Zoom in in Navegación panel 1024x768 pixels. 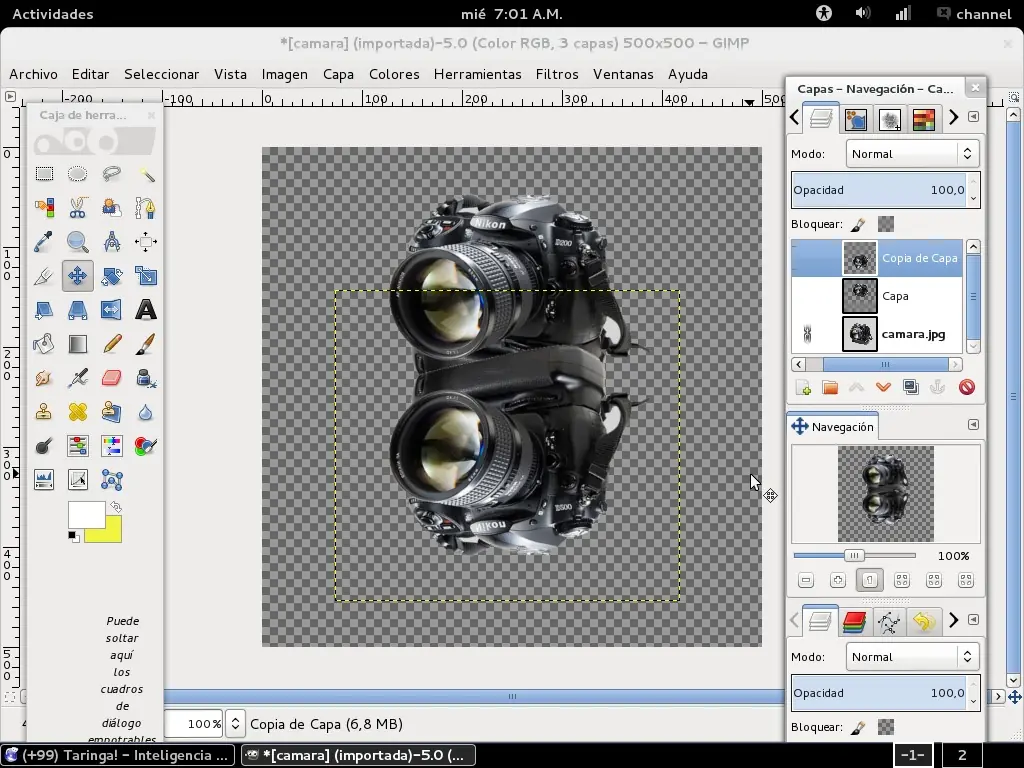pos(838,580)
